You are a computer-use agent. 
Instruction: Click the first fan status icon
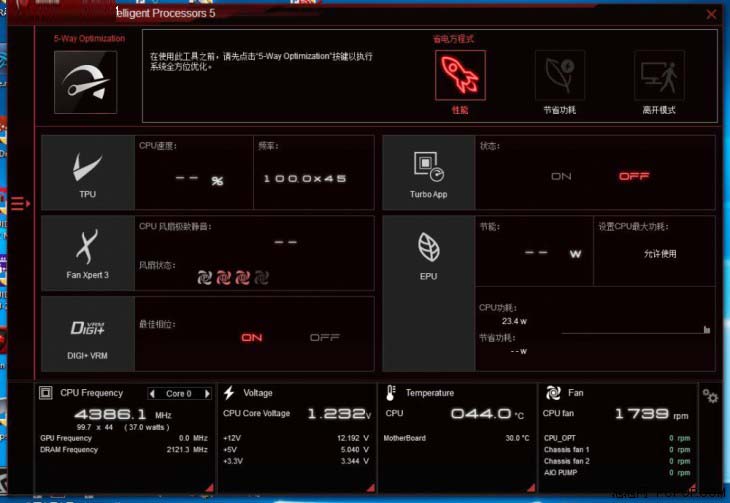204,278
